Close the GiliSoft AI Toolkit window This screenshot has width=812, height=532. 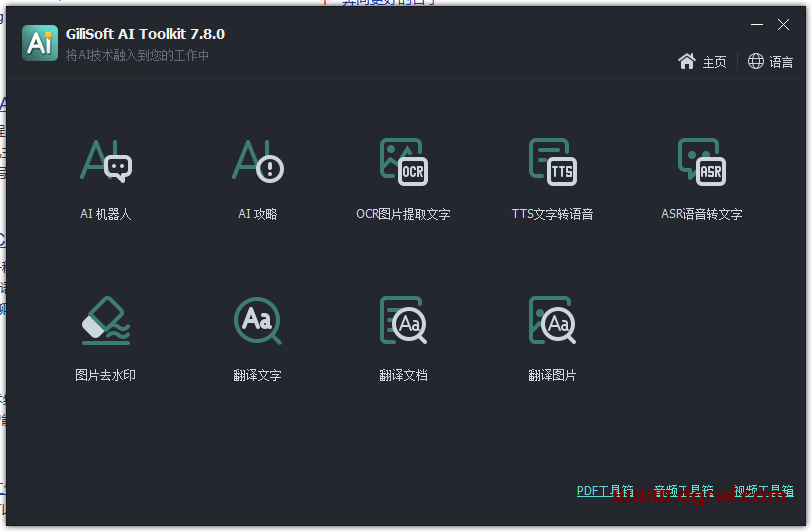pyautogui.click(x=784, y=24)
